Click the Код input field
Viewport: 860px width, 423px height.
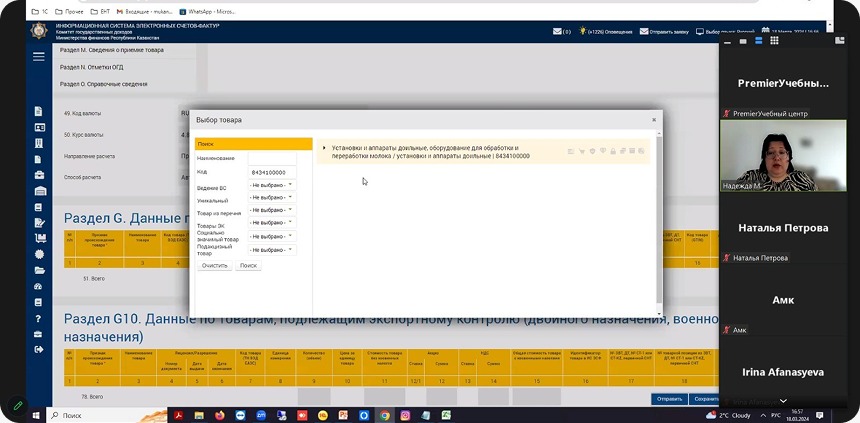pyautogui.click(x=271, y=172)
